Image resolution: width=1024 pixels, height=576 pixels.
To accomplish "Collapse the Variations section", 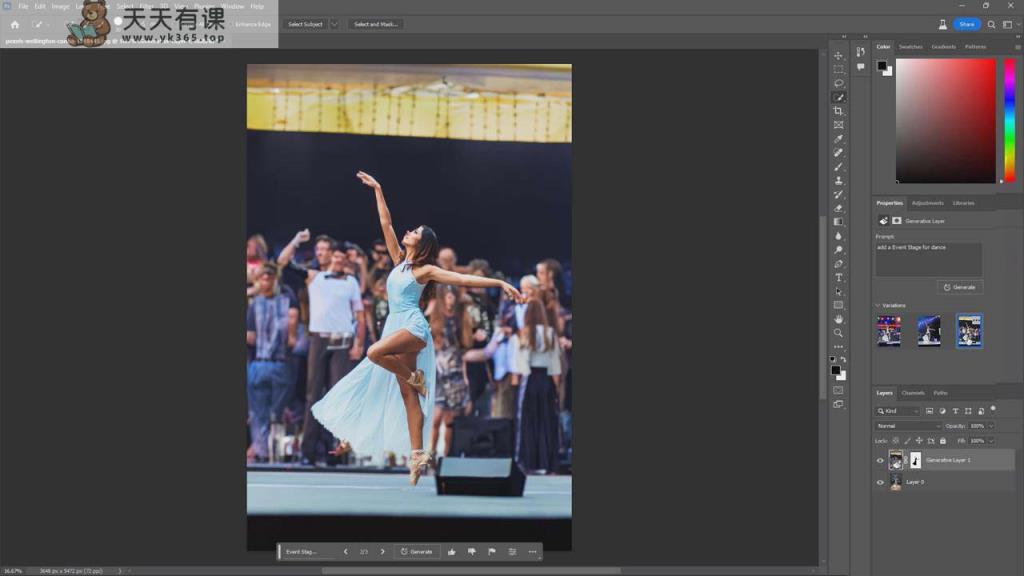I will click(878, 306).
